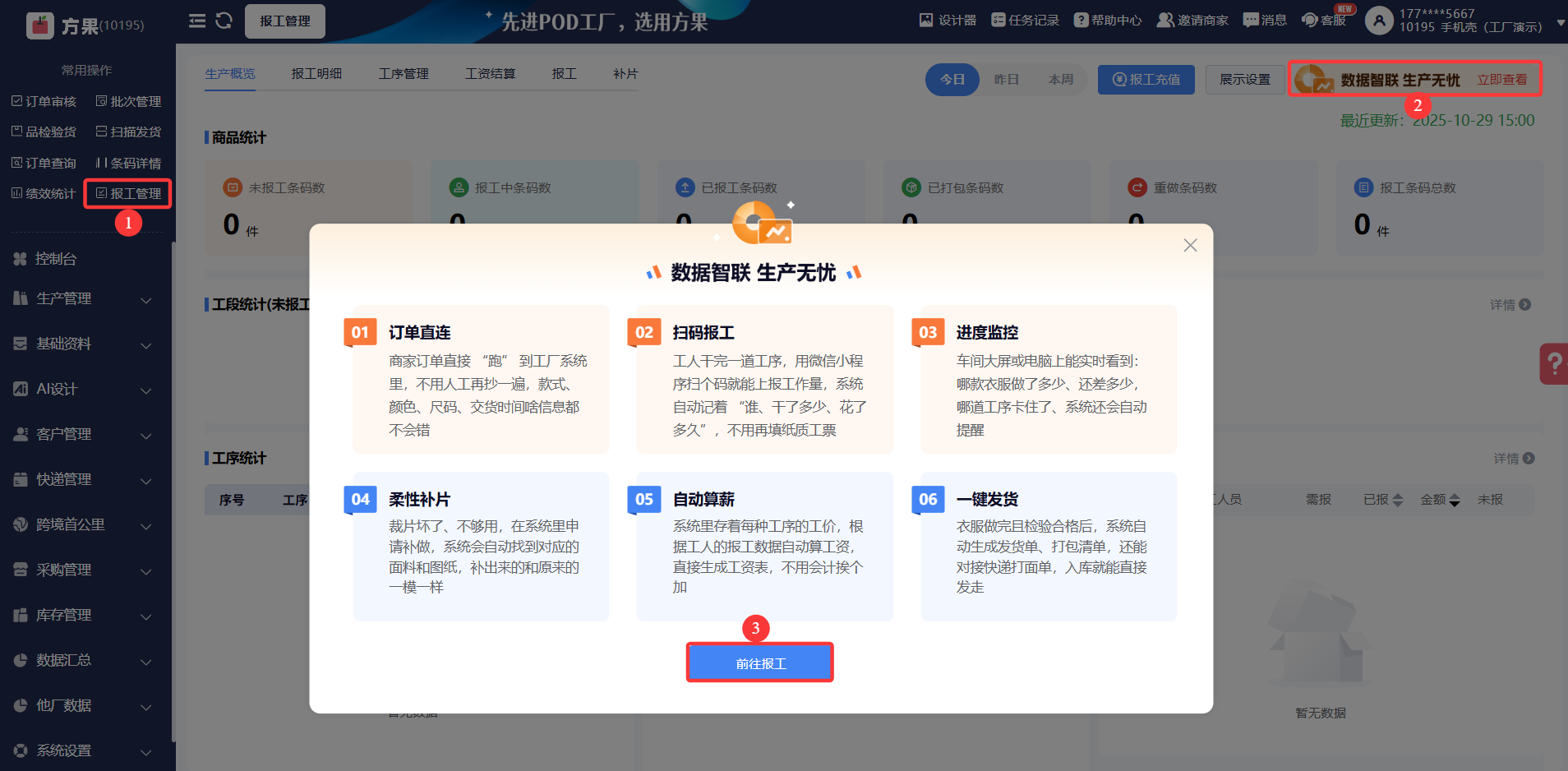Viewport: 1568px width, 771px height.
Task: Open 订单查询 shortcut
Action: tap(44, 163)
